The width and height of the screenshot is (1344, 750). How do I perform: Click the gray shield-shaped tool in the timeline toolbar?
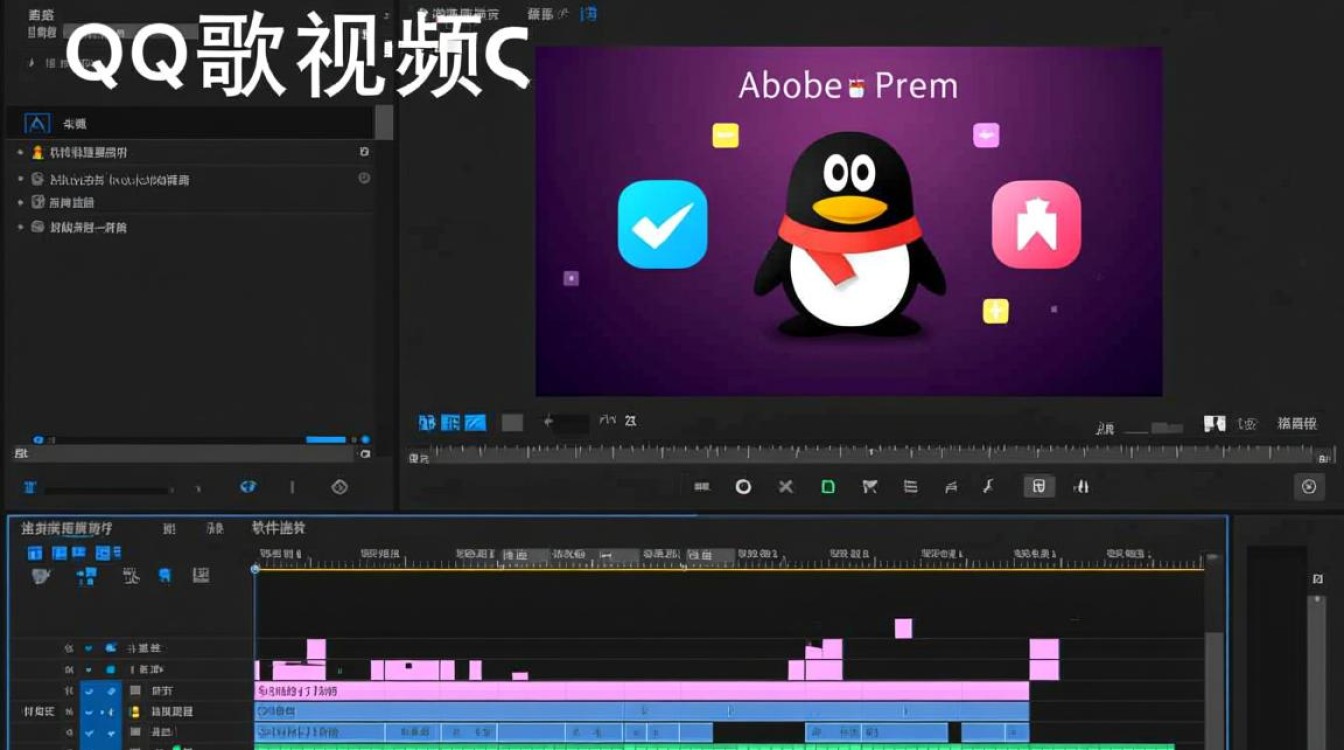click(41, 576)
